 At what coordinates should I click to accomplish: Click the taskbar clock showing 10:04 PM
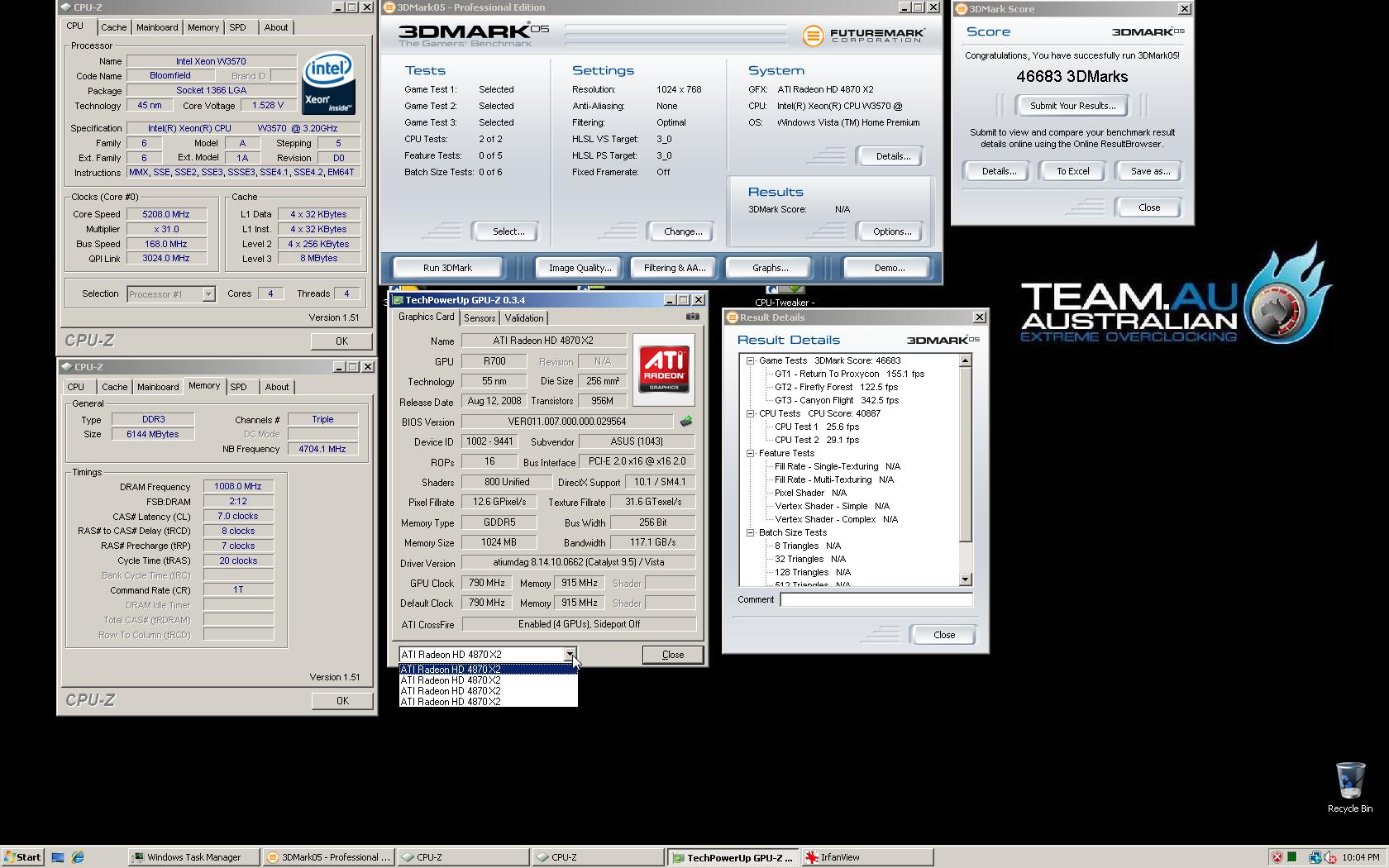(1361, 857)
